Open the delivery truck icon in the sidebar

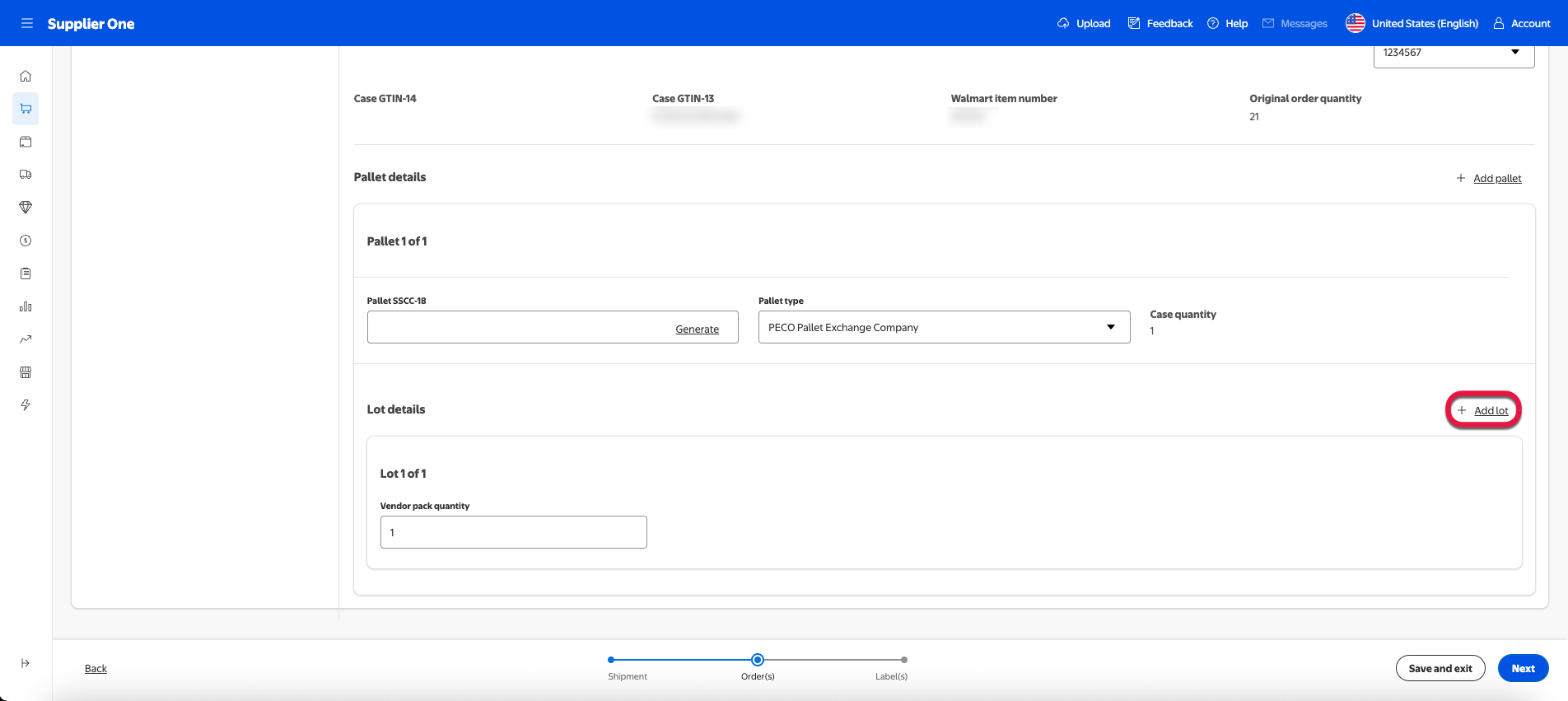[x=26, y=175]
